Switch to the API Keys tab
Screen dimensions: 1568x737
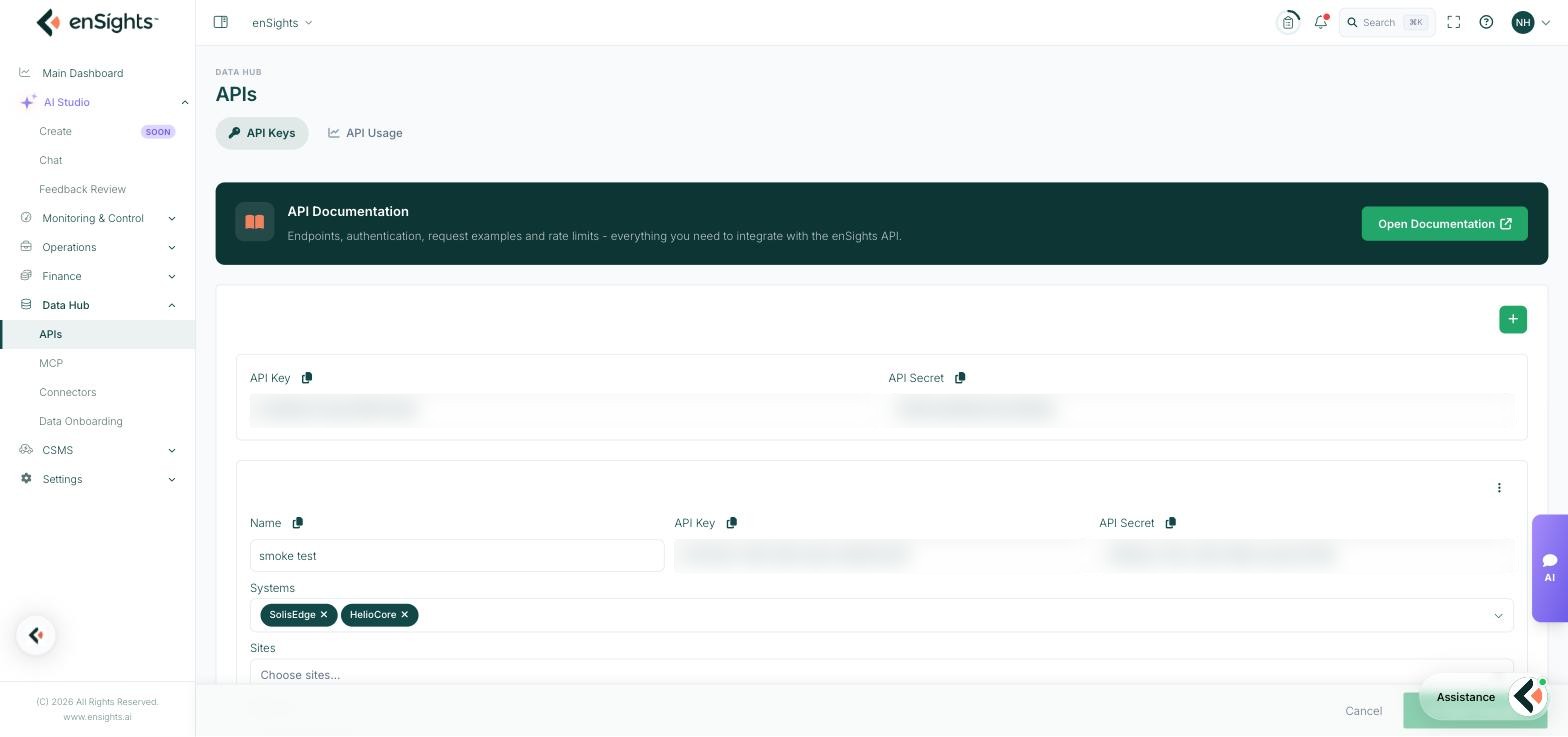point(262,133)
